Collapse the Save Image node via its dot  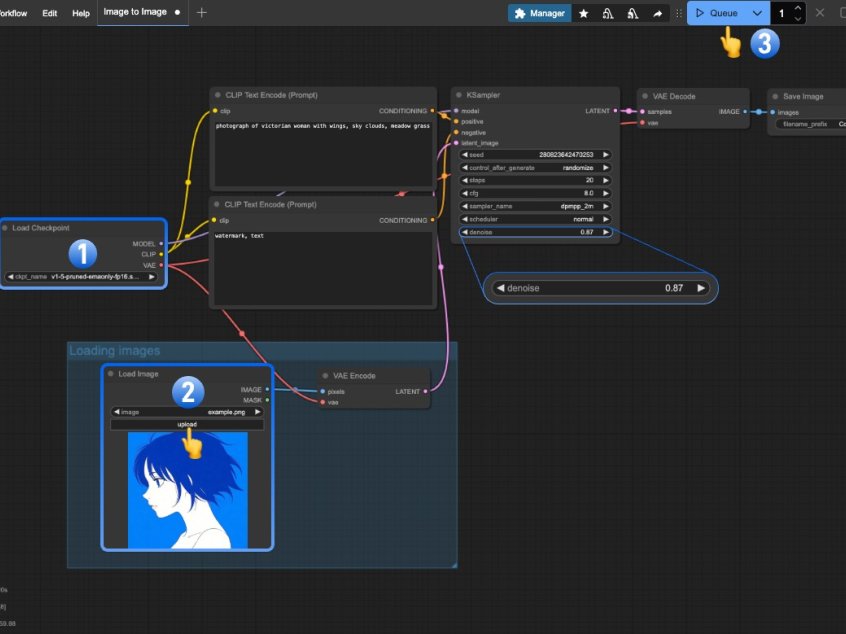tap(775, 96)
